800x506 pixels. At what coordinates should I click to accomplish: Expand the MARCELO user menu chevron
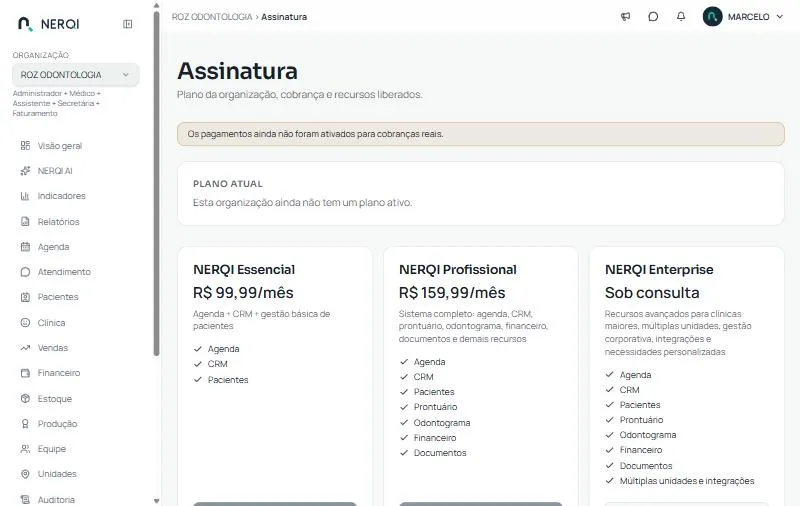point(780,16)
